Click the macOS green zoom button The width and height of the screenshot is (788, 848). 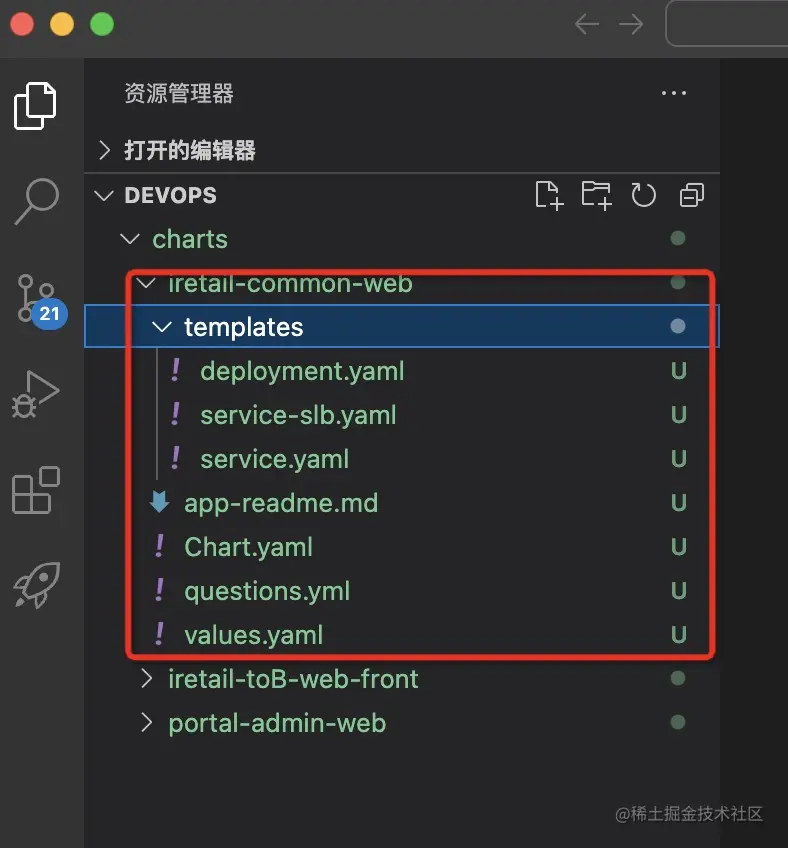click(102, 24)
